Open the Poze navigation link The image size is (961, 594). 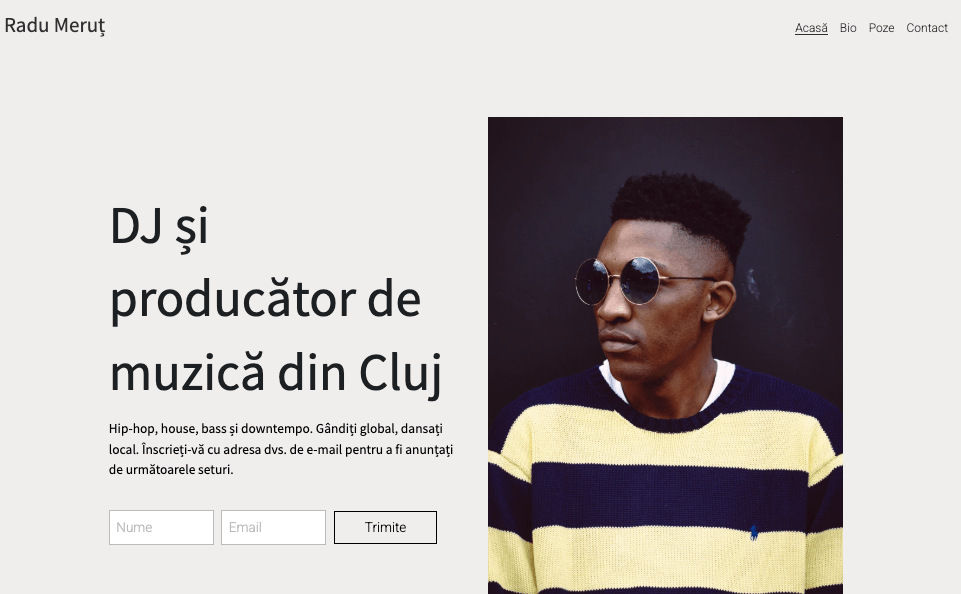click(x=881, y=28)
